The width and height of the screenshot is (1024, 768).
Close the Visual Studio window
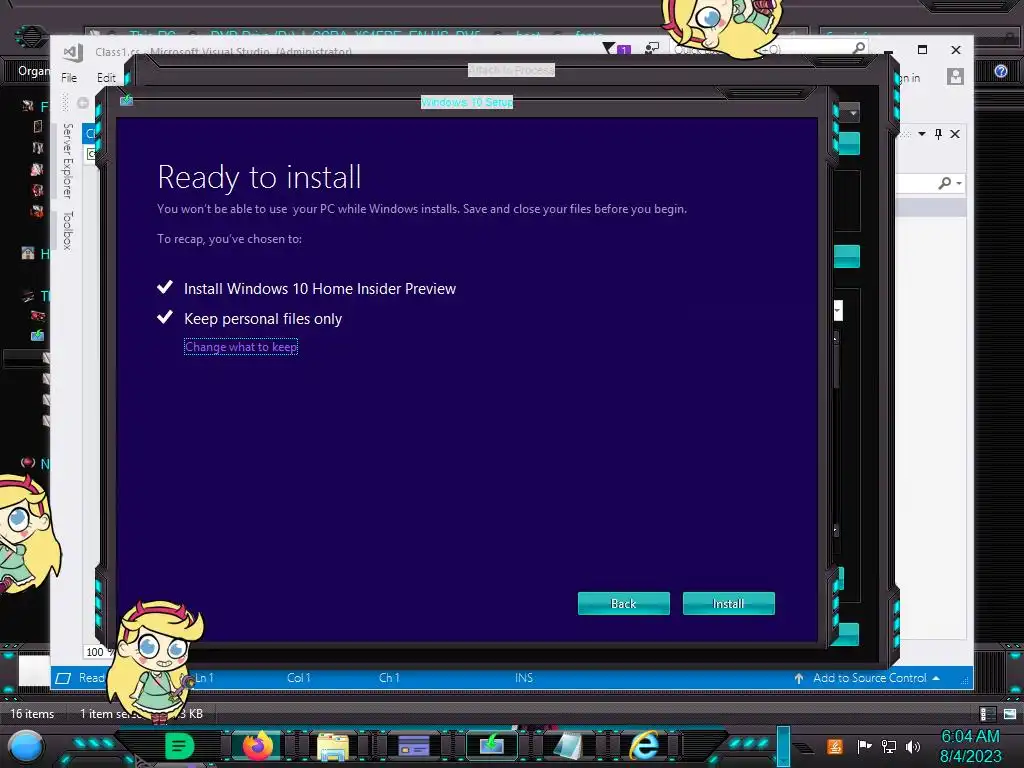pos(956,50)
